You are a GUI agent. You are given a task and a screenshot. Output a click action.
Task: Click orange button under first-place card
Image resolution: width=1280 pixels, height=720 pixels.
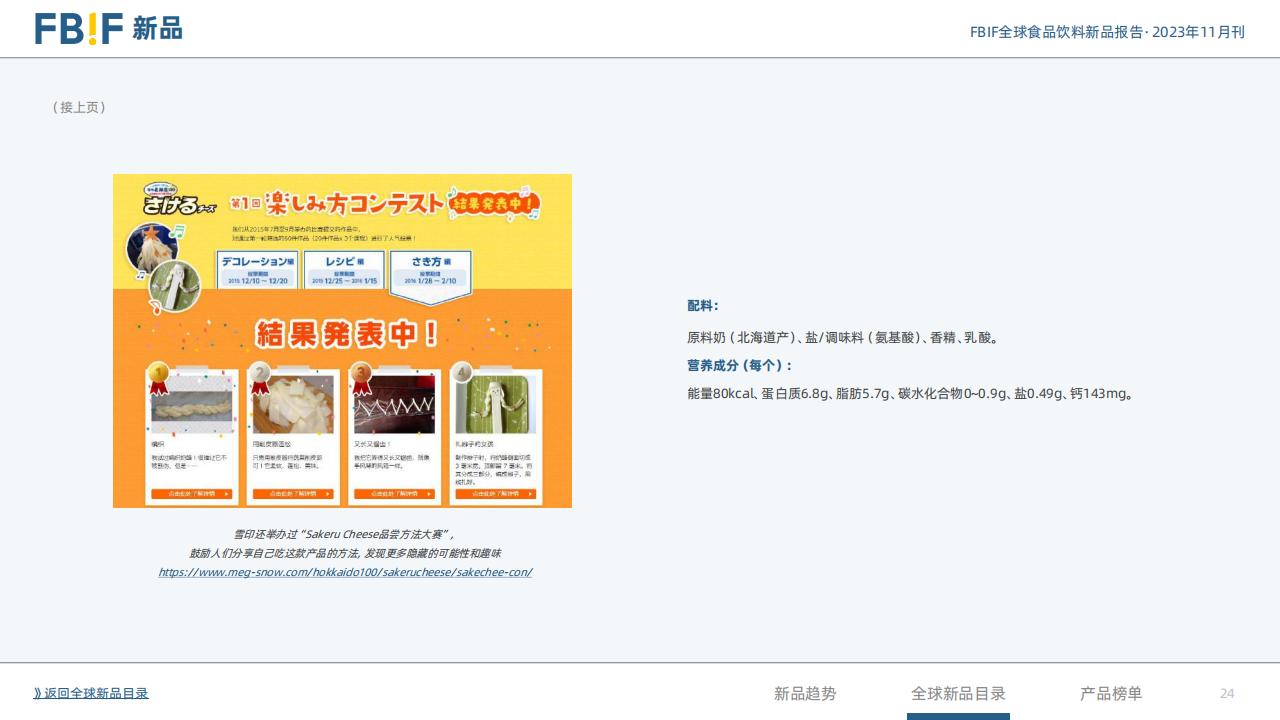coord(192,494)
